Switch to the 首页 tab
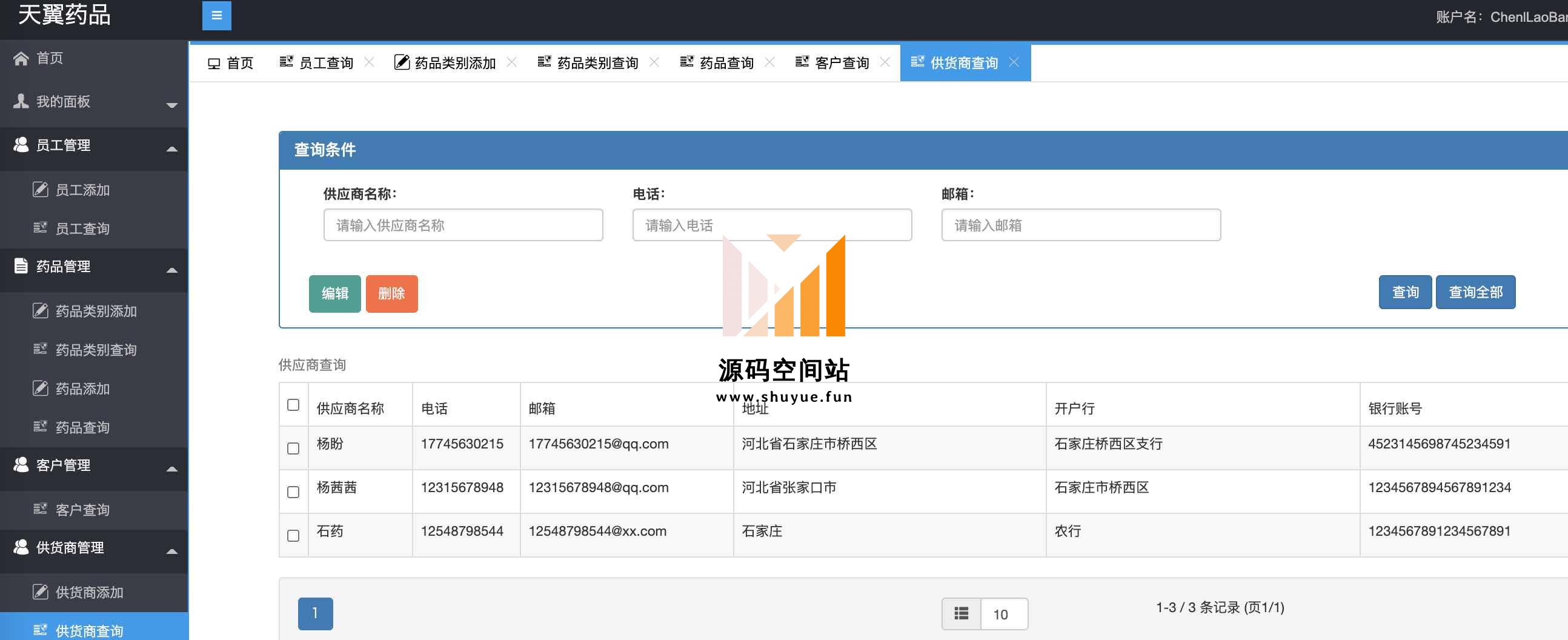1568x640 pixels. [x=230, y=62]
